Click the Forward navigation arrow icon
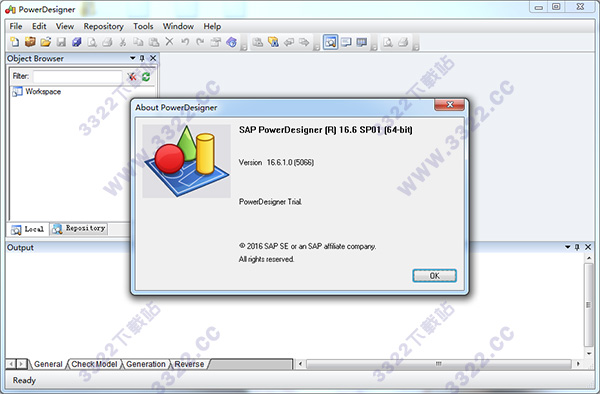The width and height of the screenshot is (600, 394). tap(304, 42)
